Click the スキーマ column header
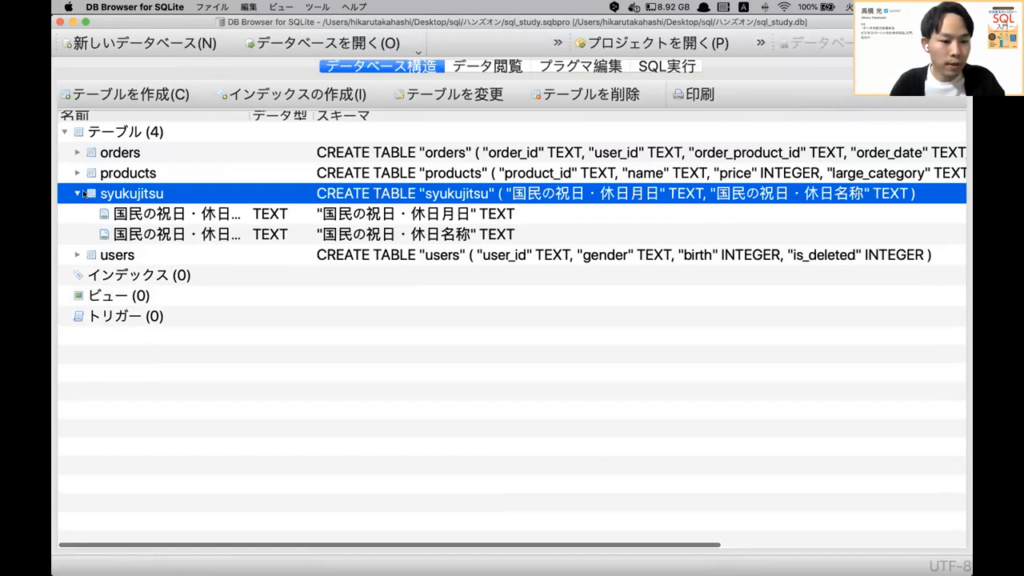This screenshot has height=576, width=1024. (343, 116)
